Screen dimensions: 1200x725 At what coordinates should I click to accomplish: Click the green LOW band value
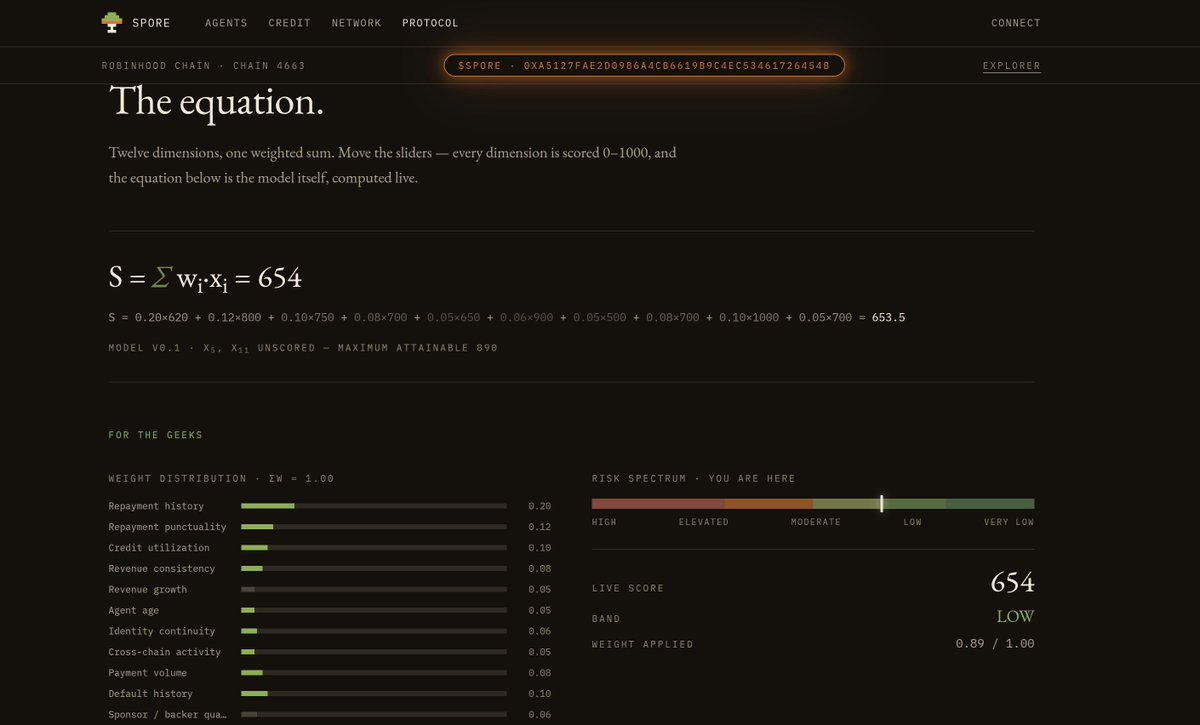coord(1015,617)
